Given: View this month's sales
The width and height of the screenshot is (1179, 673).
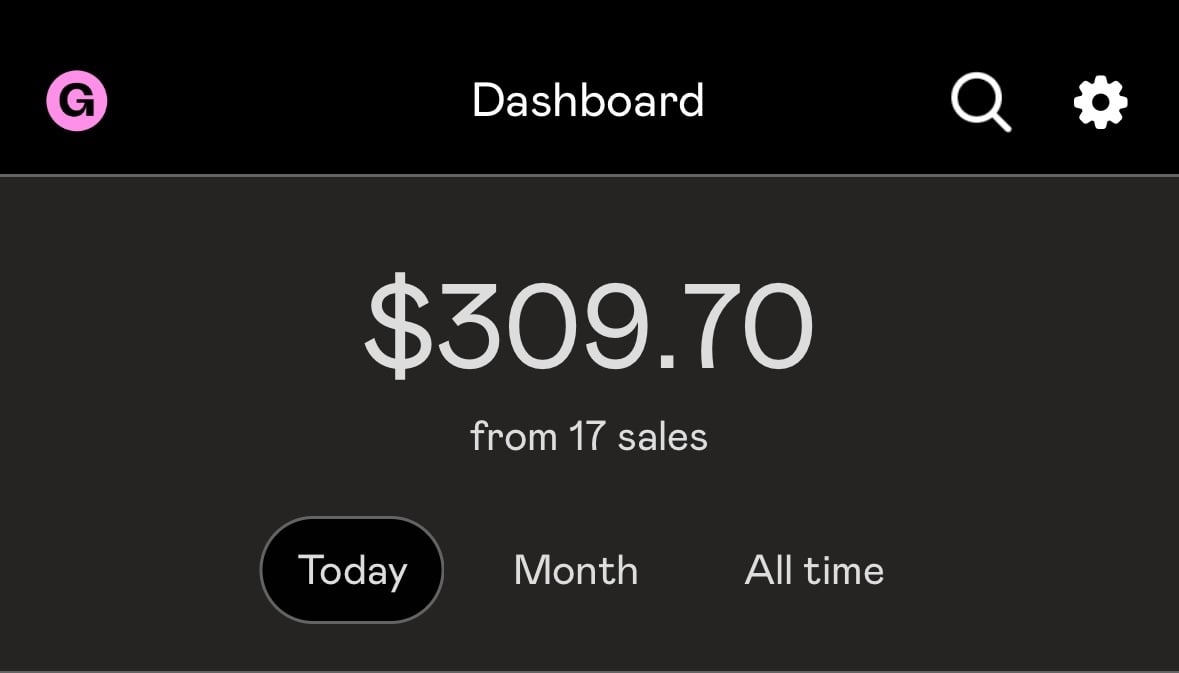Looking at the screenshot, I should 576,570.
